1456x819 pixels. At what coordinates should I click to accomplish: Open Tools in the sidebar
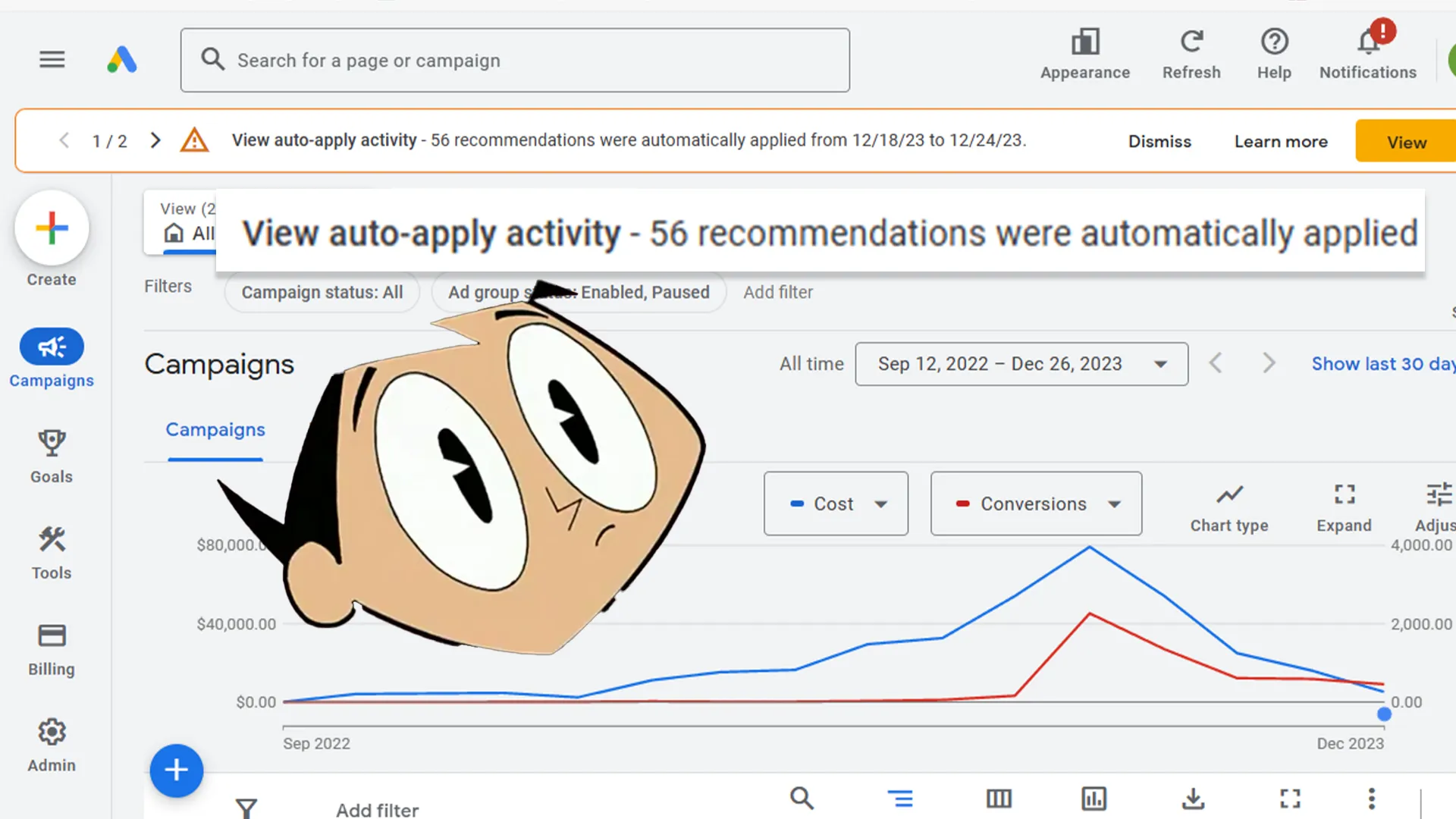point(52,553)
